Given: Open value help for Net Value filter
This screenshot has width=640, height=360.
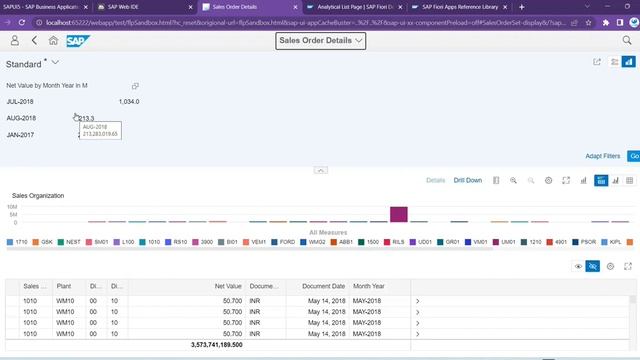Looking at the screenshot, I should (135, 86).
